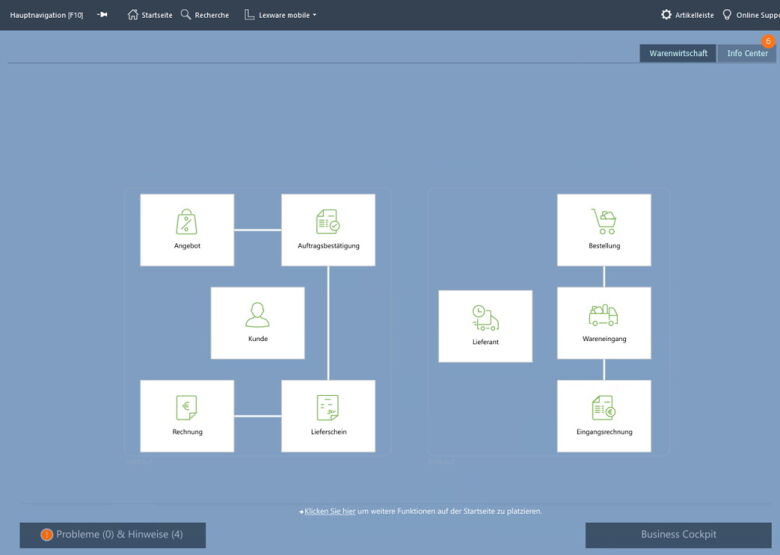Open Online Support in the top bar
This screenshot has width=780, height=555.
tap(750, 15)
